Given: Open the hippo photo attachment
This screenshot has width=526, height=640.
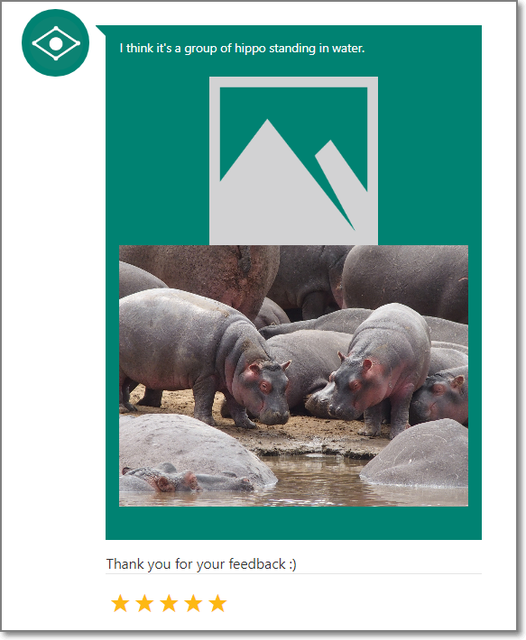Looking at the screenshot, I should (293, 376).
